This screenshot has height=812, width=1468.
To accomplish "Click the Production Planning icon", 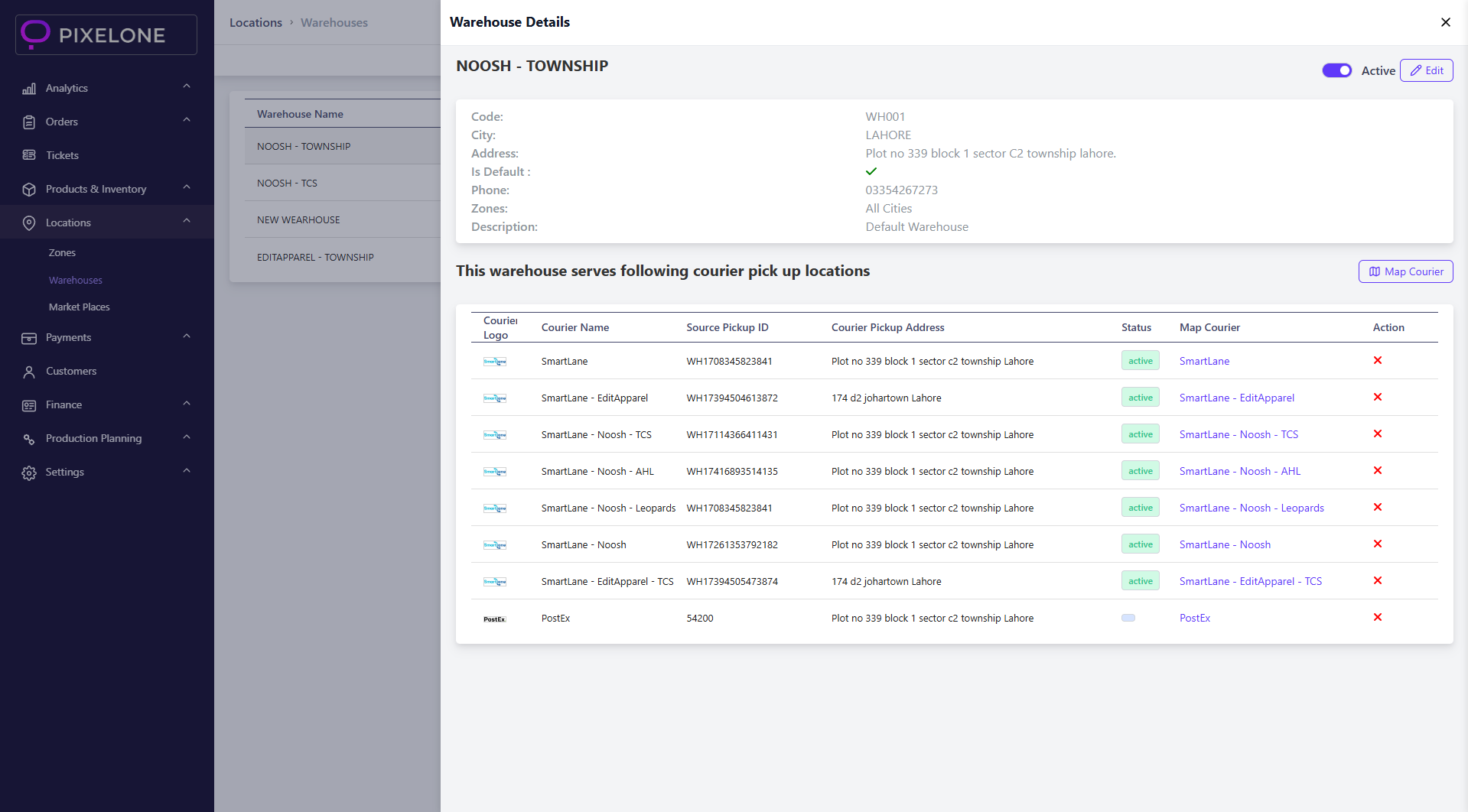I will (x=29, y=439).
